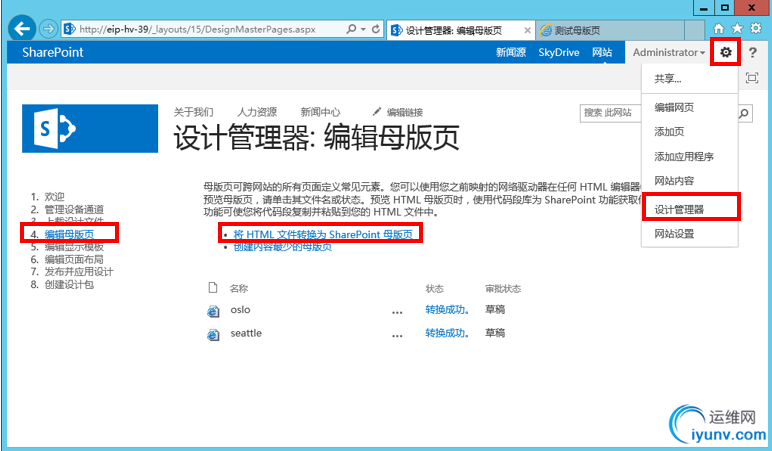The image size is (772, 451).
Task: Click the SharePoint site logo image
Action: pyautogui.click(x=90, y=128)
